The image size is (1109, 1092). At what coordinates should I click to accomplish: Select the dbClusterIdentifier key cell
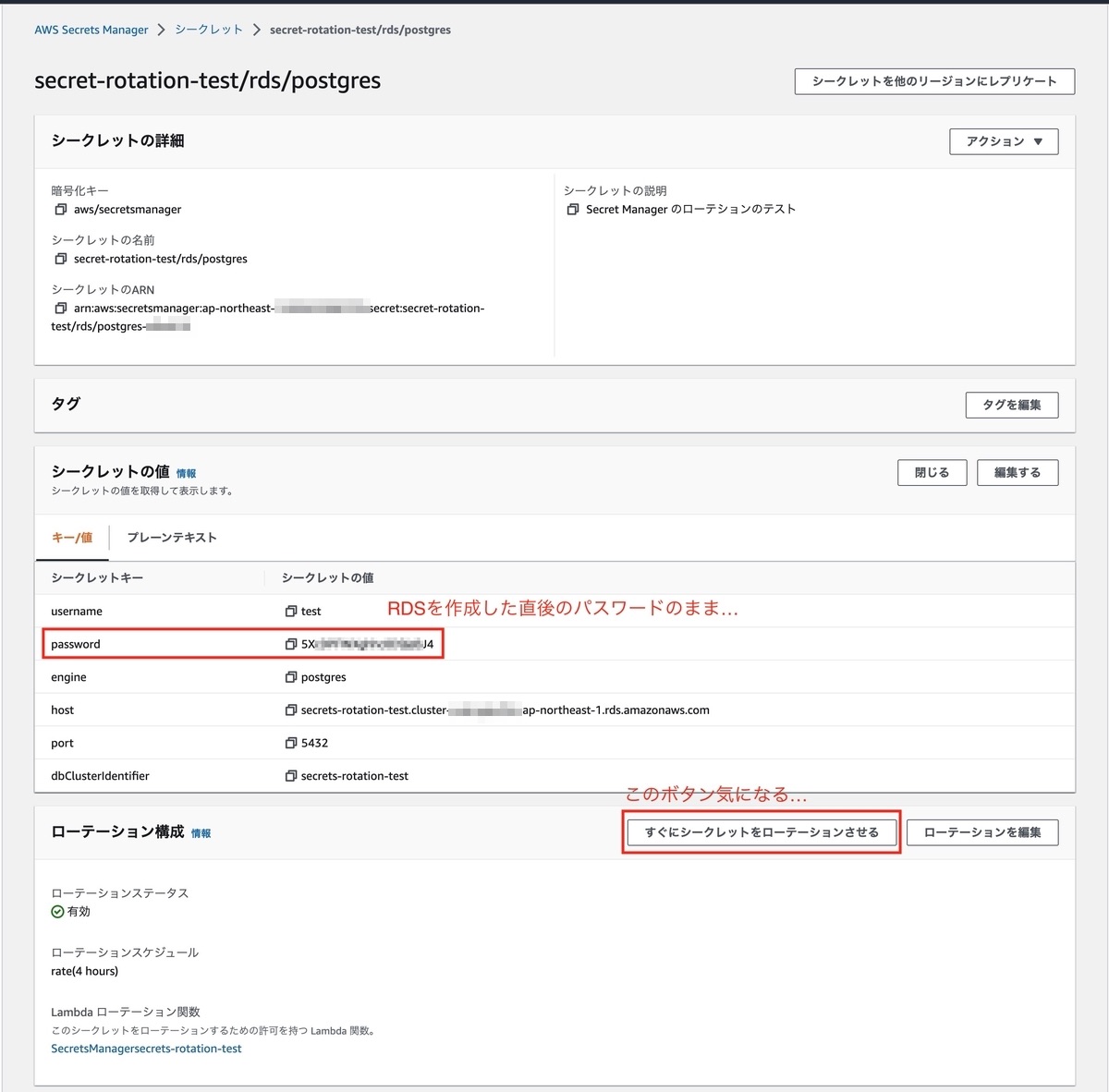coord(100,776)
